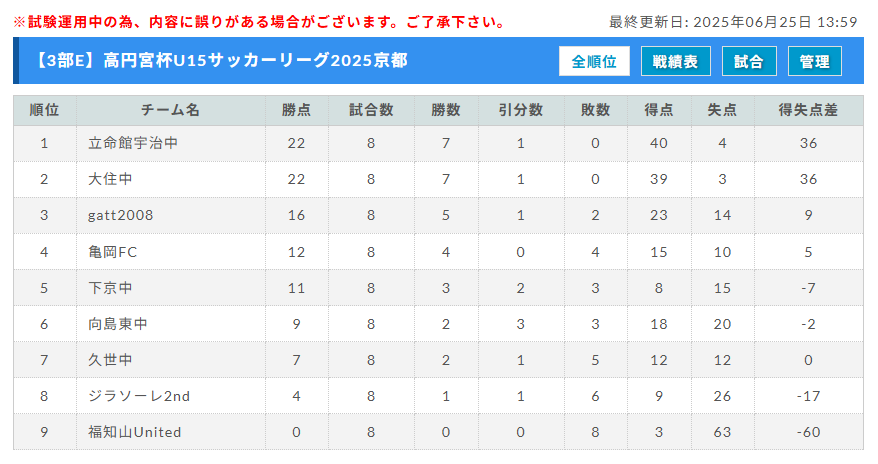
Task: Click the 得失点差 column header
Action: tap(809, 110)
